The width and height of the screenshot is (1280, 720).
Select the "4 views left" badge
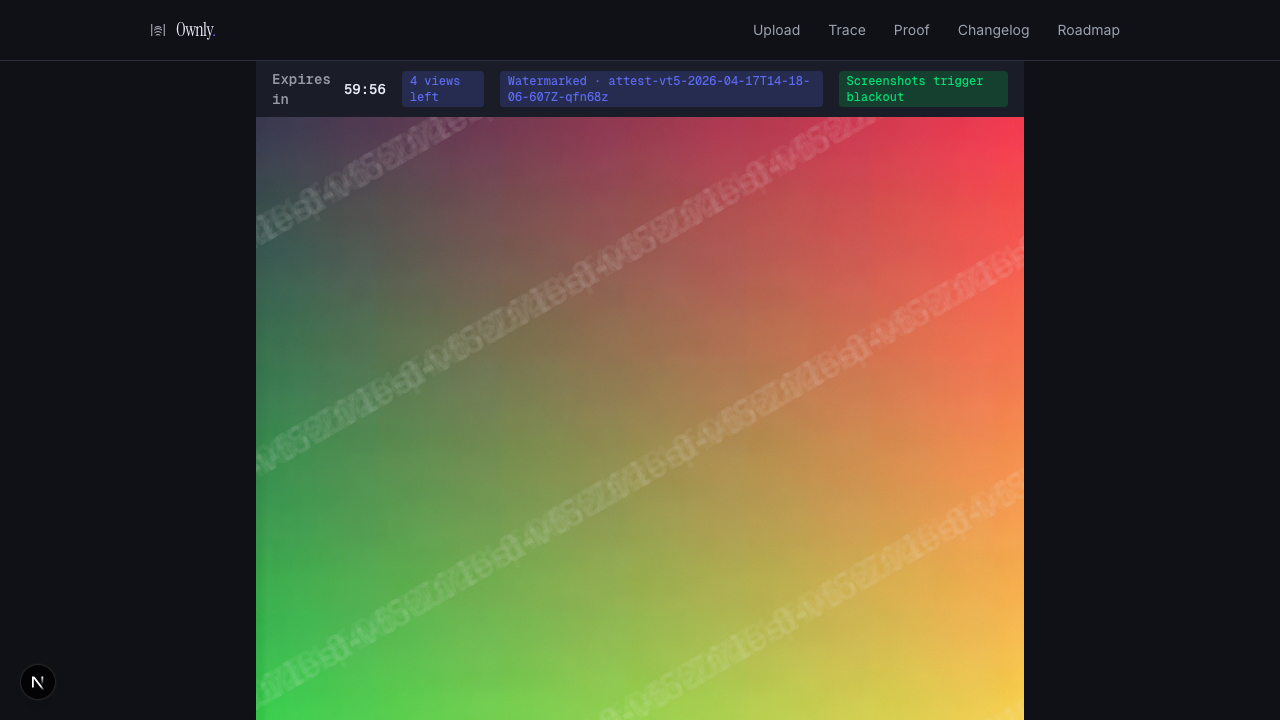pyautogui.click(x=442, y=89)
